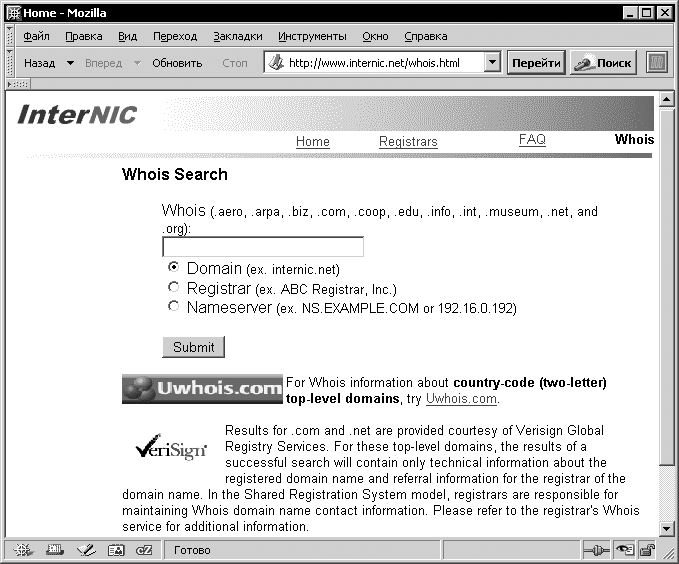This screenshot has width=679, height=564.
Task: Select the Registrar radio button
Action: coord(173,287)
